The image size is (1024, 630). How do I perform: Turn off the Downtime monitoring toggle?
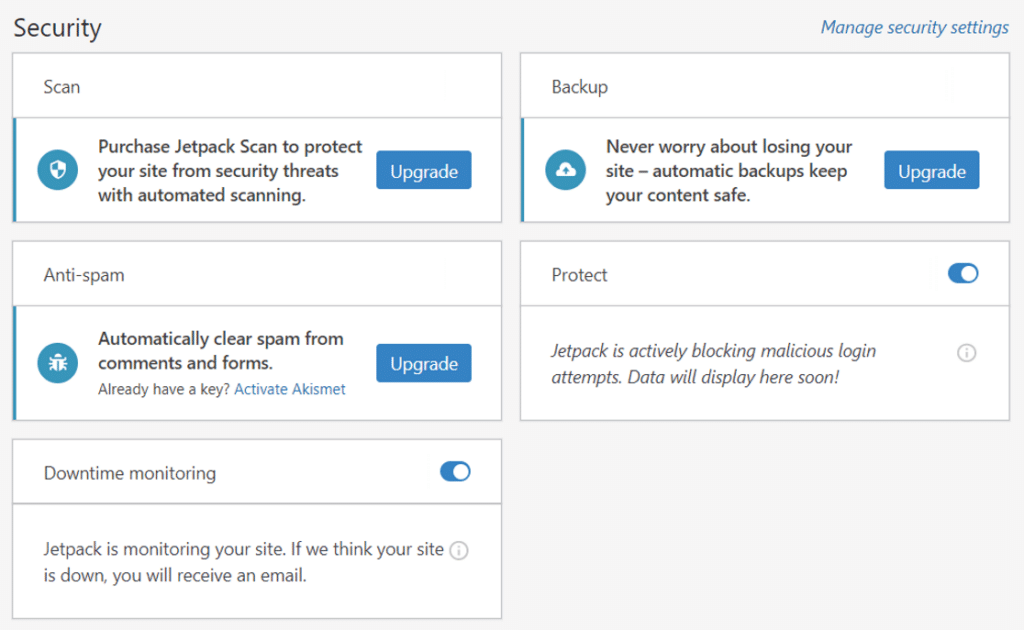(x=455, y=471)
